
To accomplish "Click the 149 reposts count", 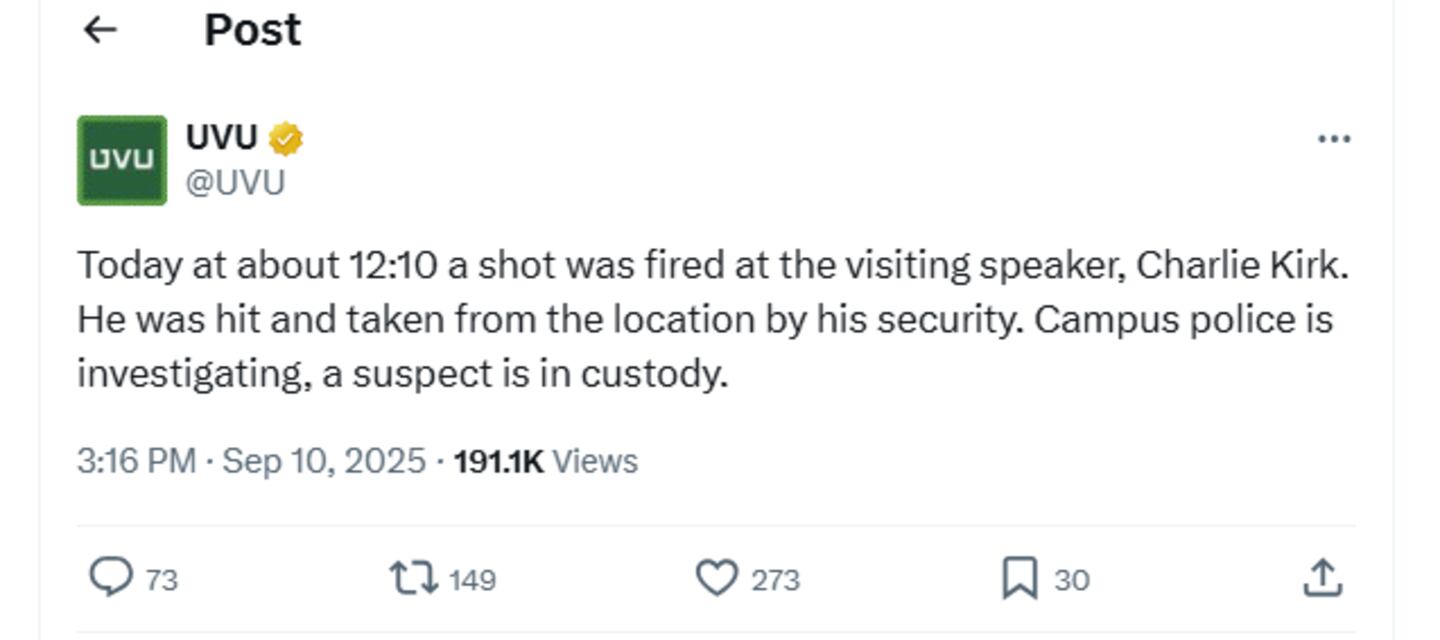I will tap(472, 580).
